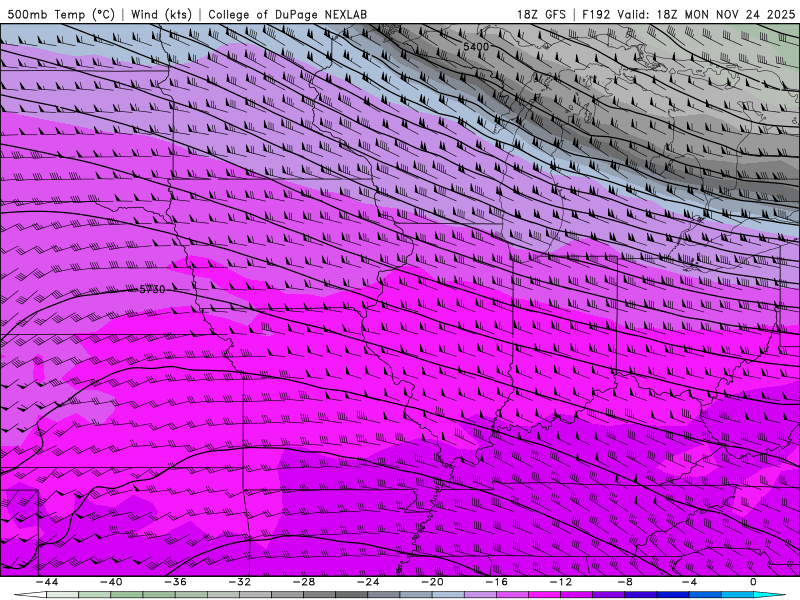Select the '-40' color scale tick label
The image size is (800, 600).
click(x=111, y=582)
